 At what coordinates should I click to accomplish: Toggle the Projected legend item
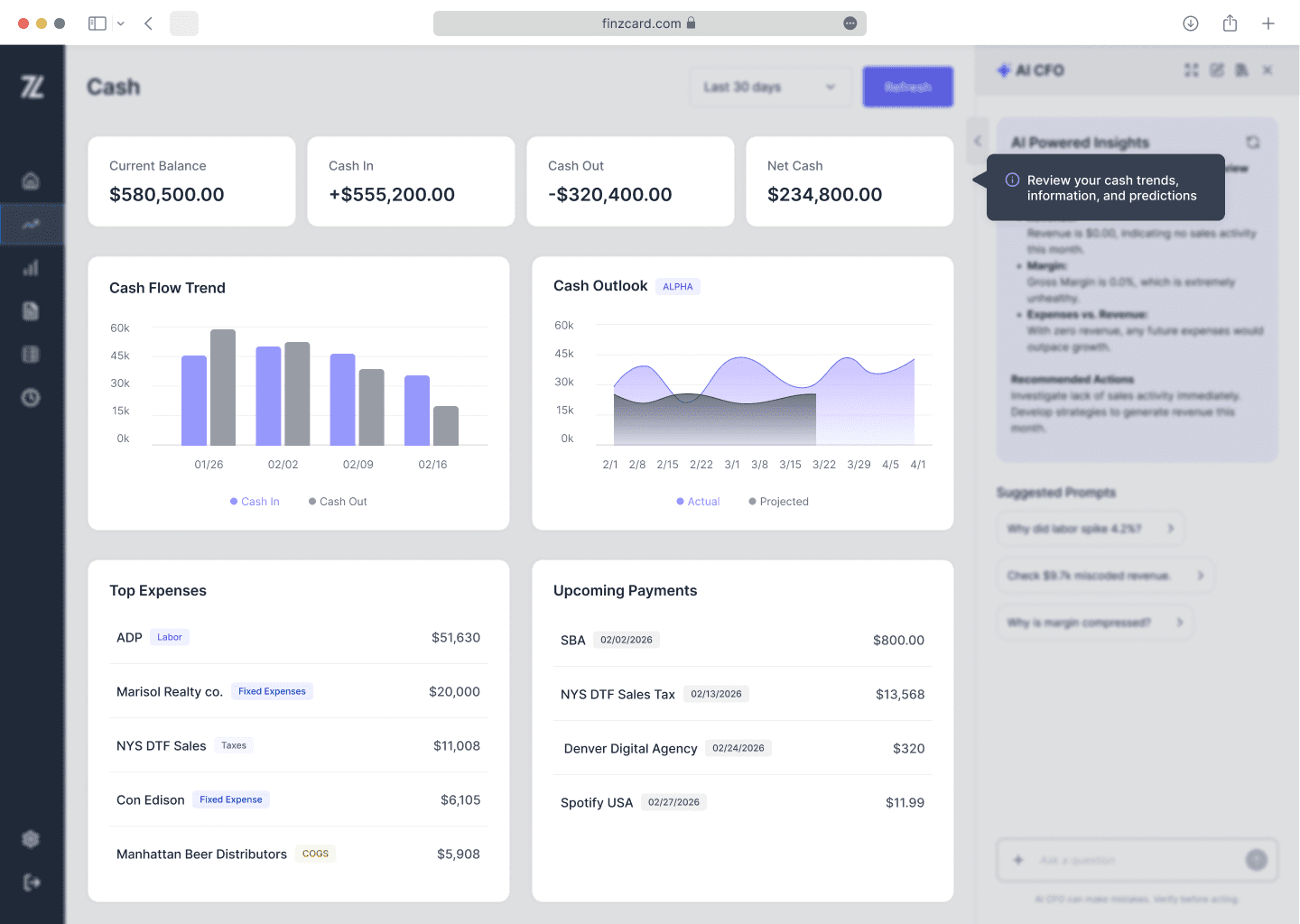(x=778, y=502)
